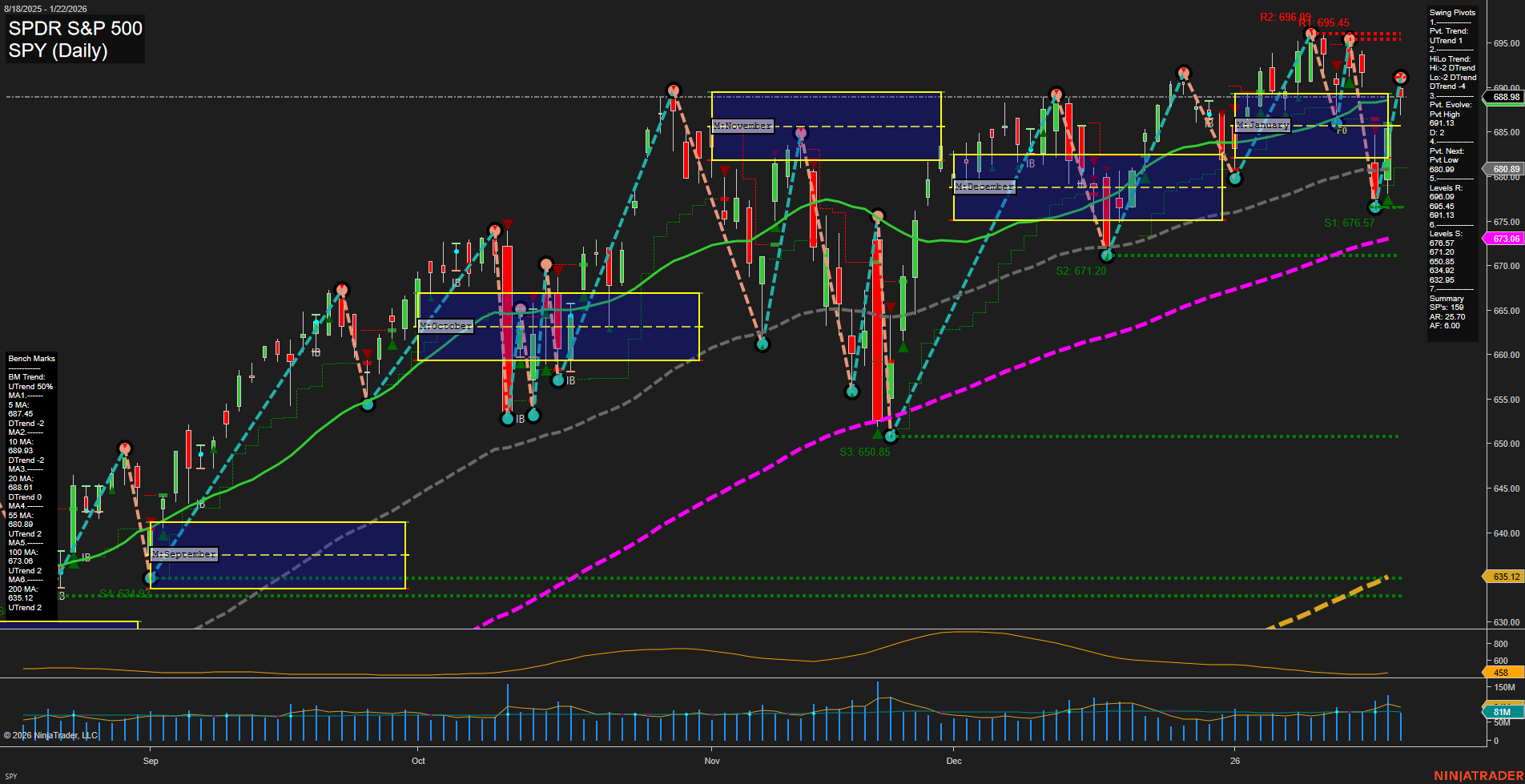Select the M:October zone label
The image size is (1525, 784).
click(446, 325)
